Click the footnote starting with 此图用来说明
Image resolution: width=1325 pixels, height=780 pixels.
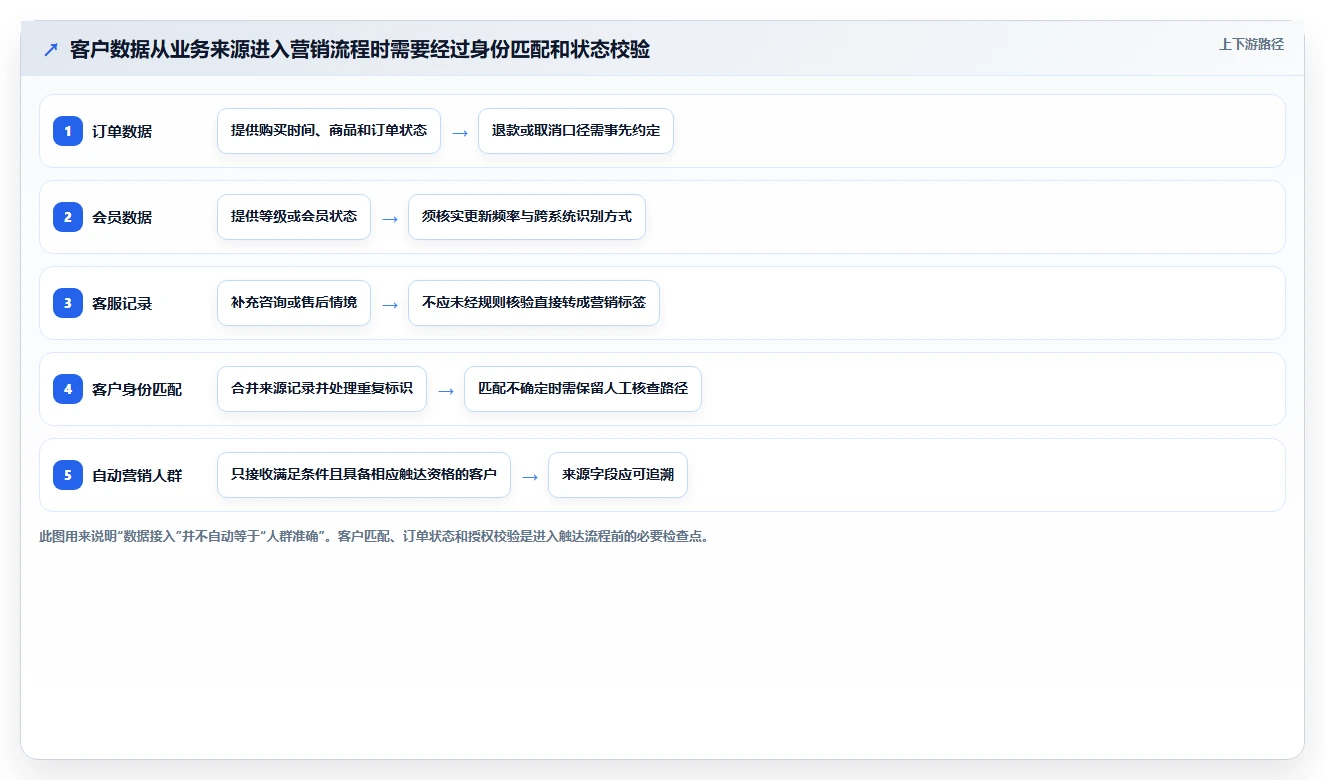click(x=374, y=536)
